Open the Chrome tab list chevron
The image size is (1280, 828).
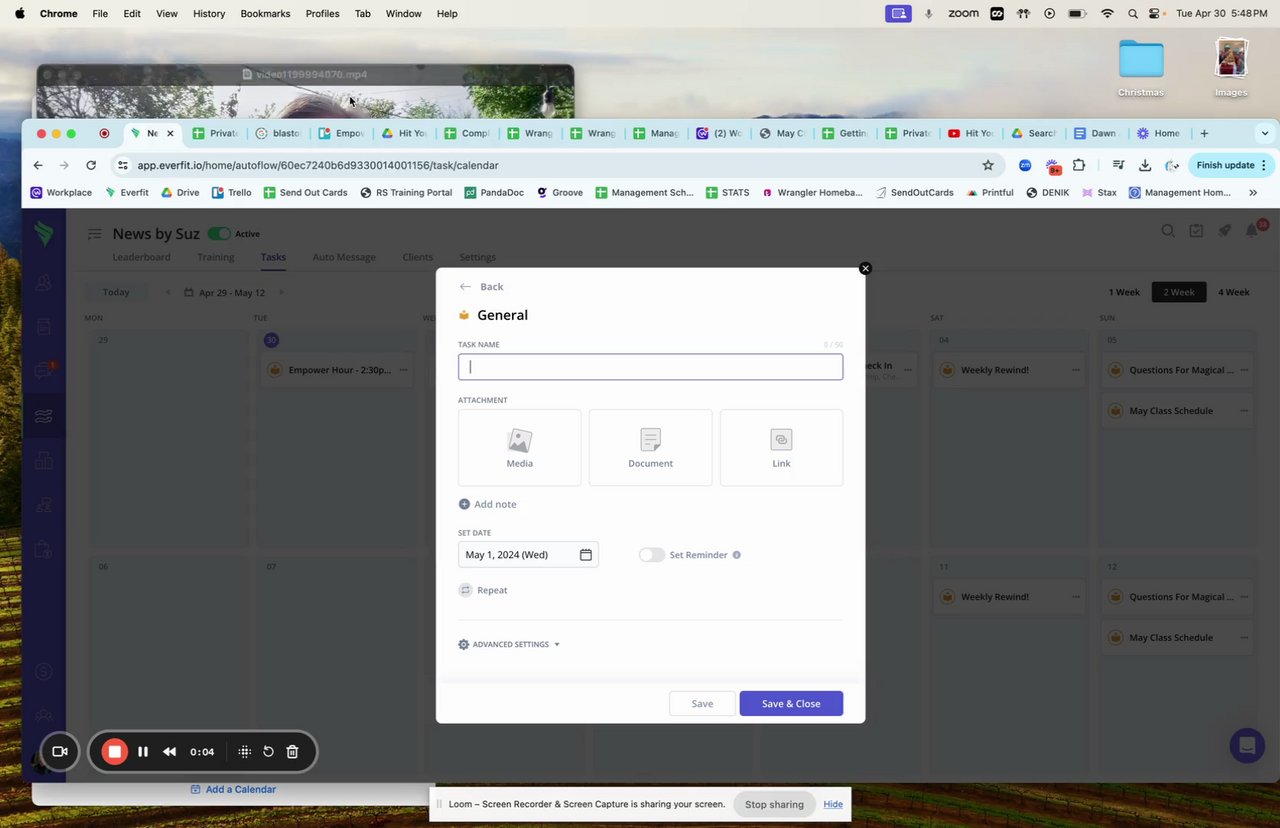click(1265, 133)
